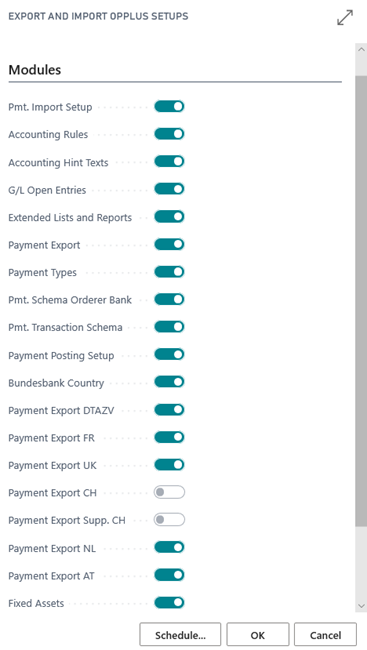The image size is (367, 650).
Task: Turn off Payment Export NL
Action: (169, 547)
